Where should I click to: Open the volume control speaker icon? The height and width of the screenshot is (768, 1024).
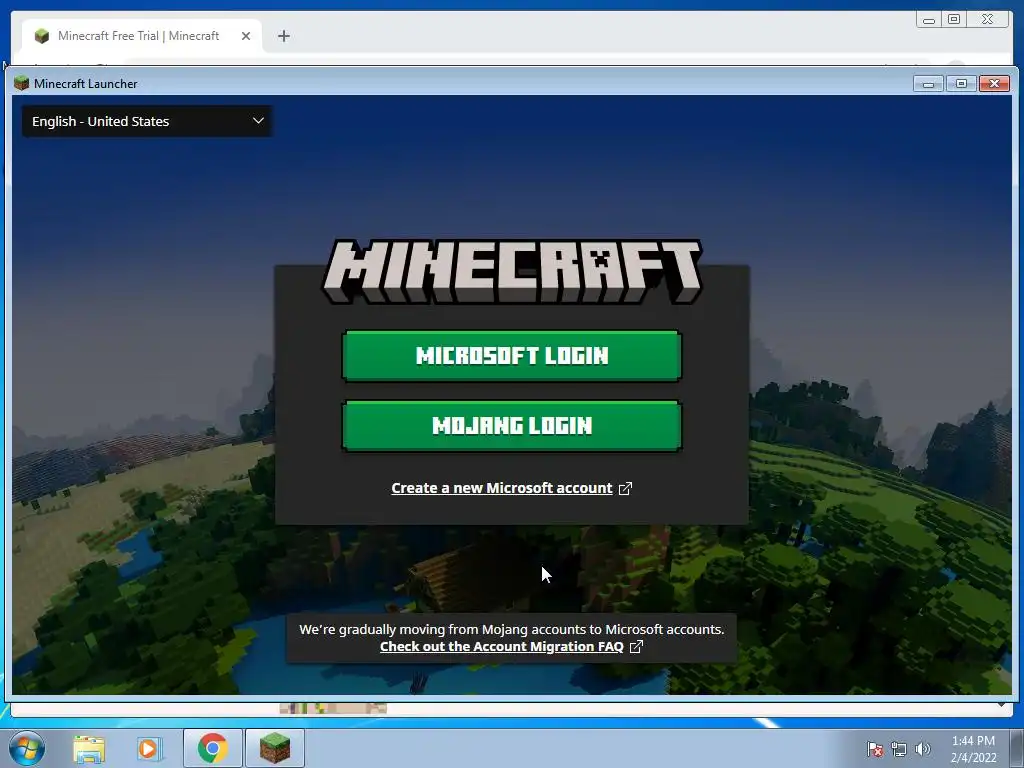coord(922,749)
